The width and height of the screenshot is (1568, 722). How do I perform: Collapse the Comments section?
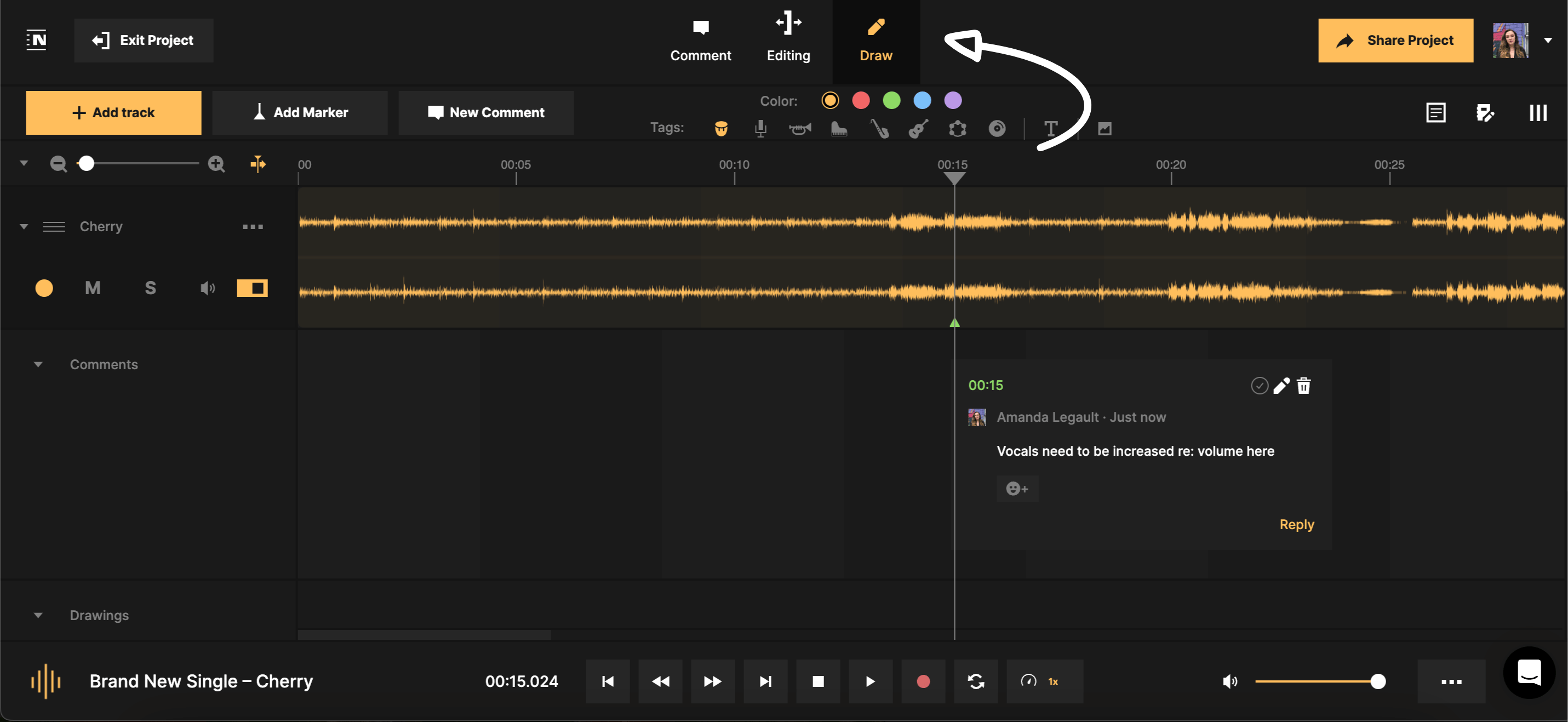38,364
